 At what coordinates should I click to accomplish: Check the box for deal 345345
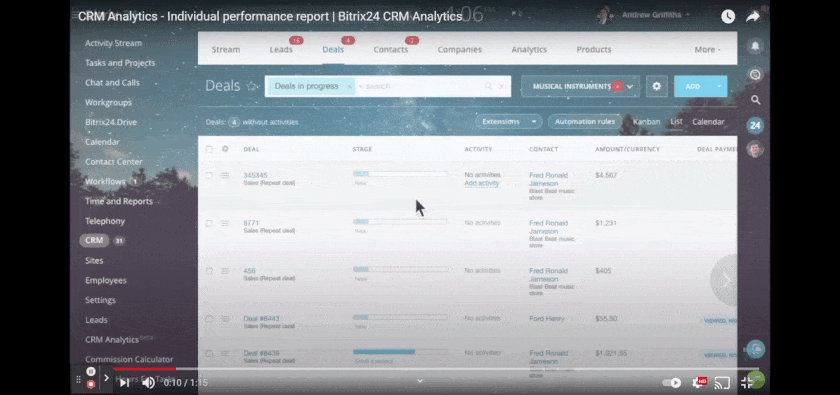point(209,175)
